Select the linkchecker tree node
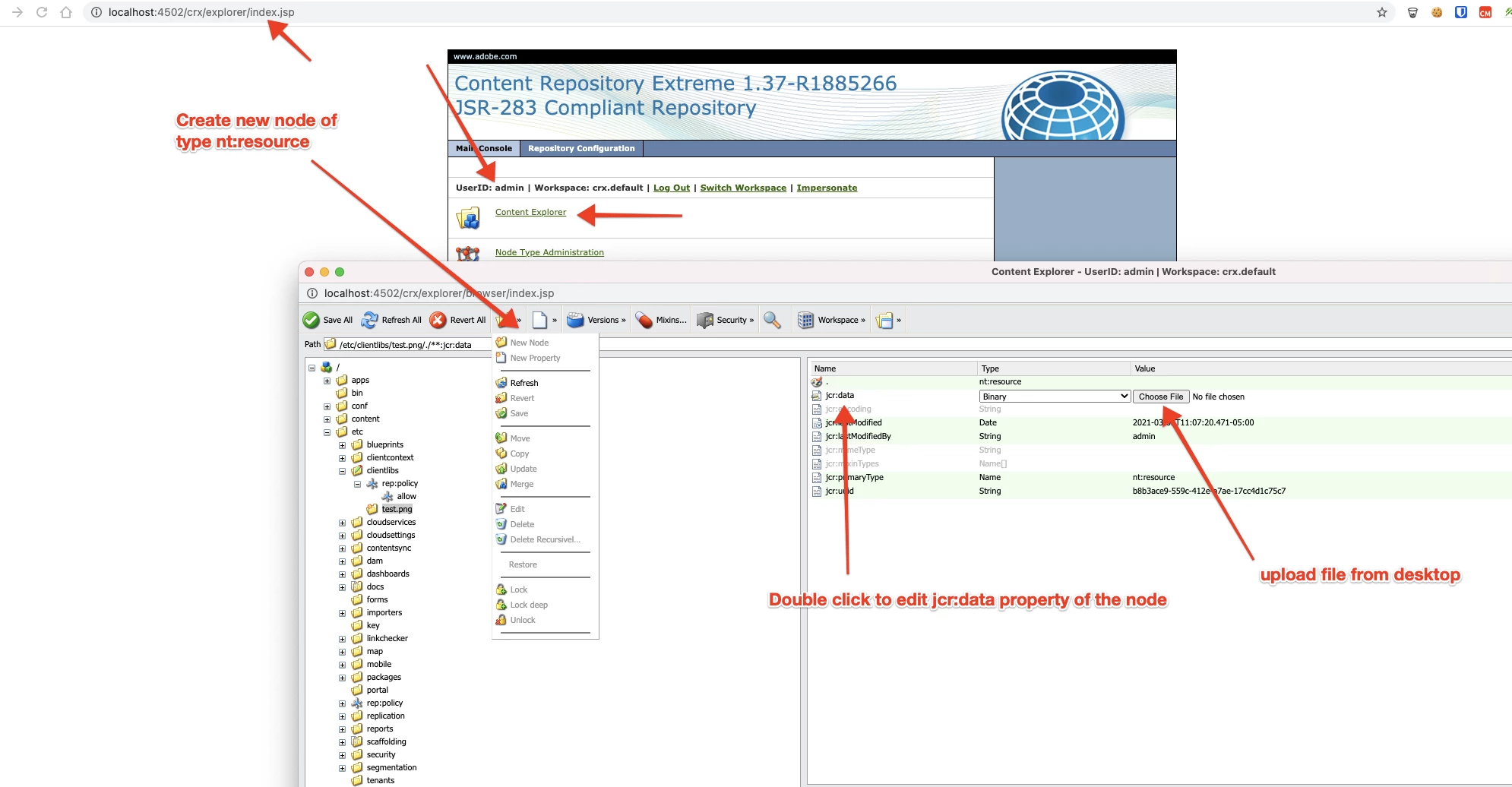This screenshot has width=1512, height=787. coord(387,638)
